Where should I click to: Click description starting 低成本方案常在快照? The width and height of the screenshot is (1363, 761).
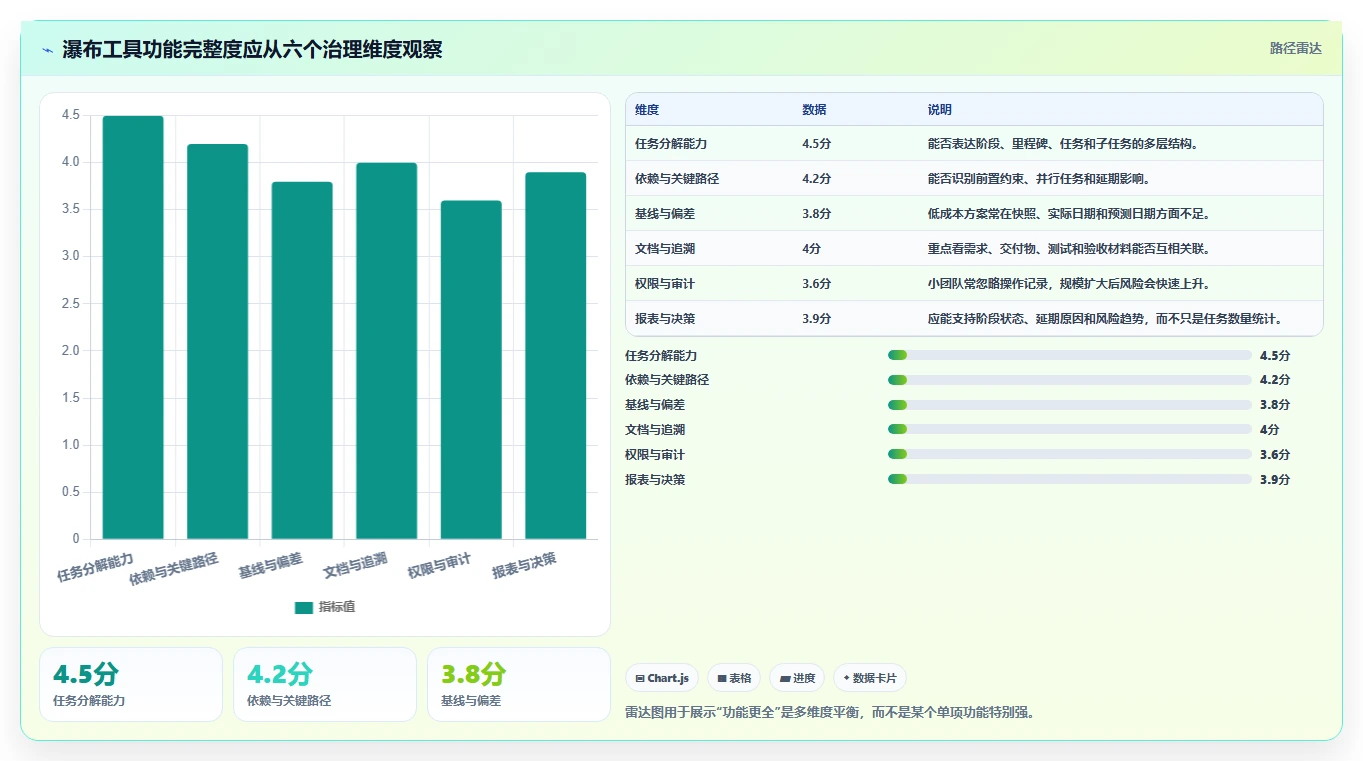click(1069, 214)
